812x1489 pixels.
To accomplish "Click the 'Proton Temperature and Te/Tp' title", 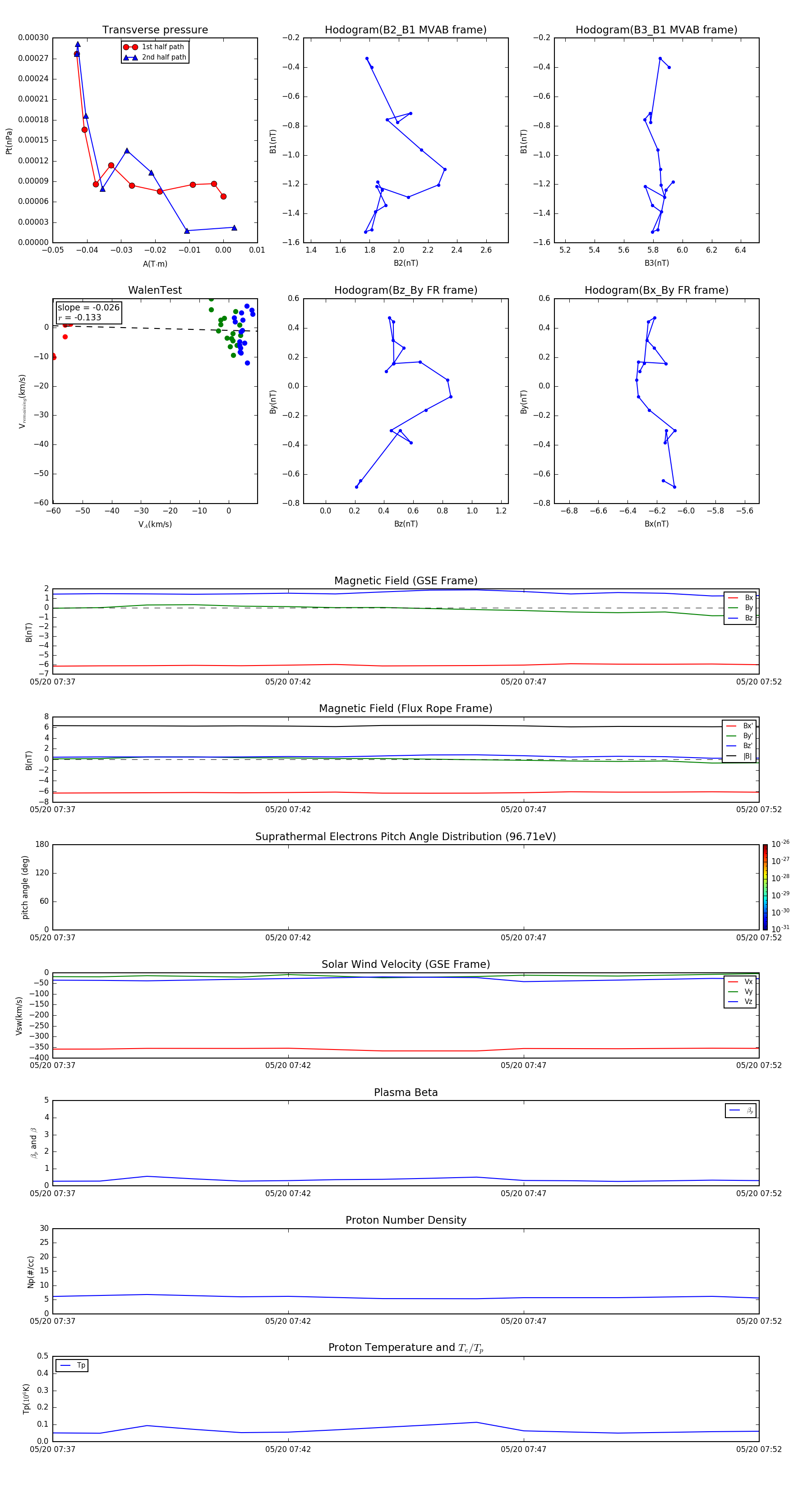I will click(406, 1347).
